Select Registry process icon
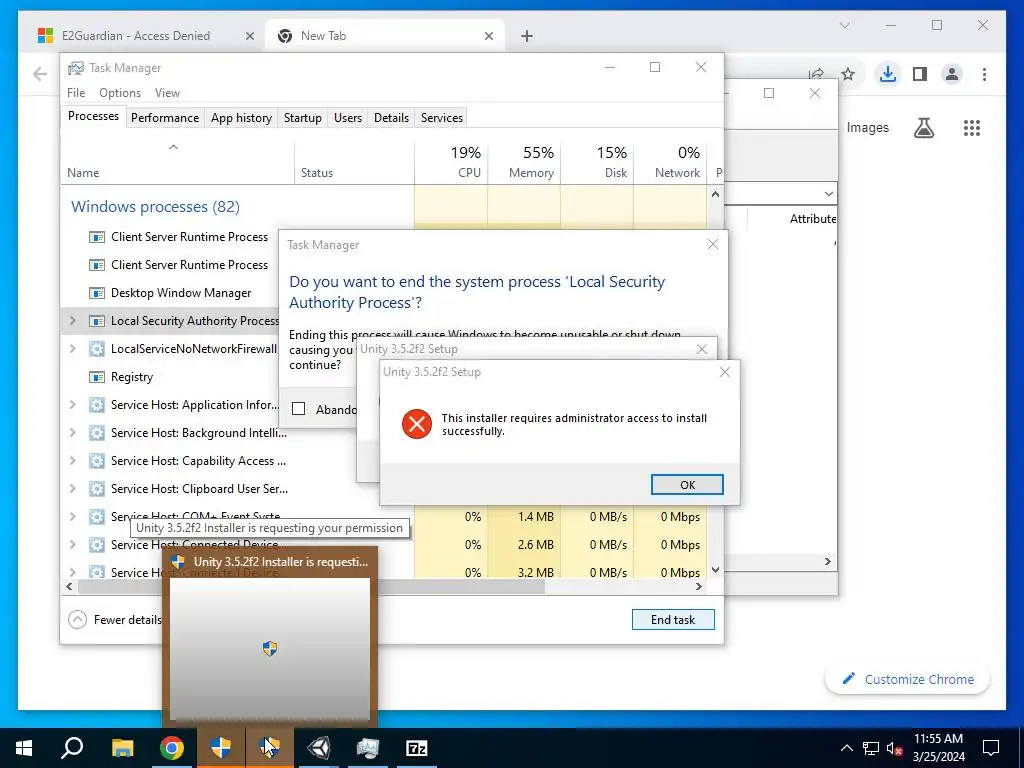 click(97, 377)
